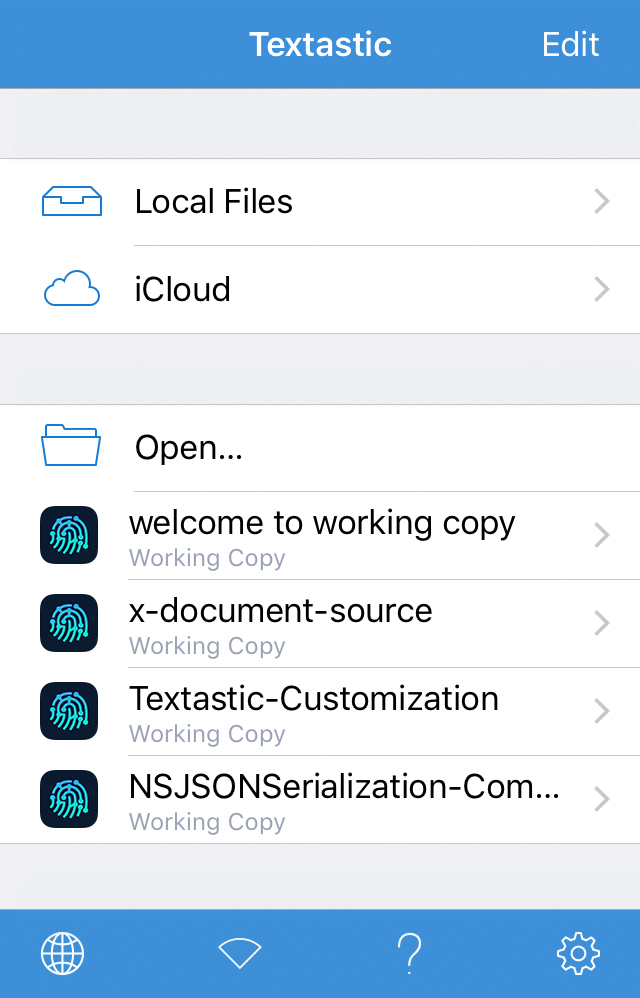Expand chevron for Textastic-Customization
The image size is (640, 998).
pos(601,711)
